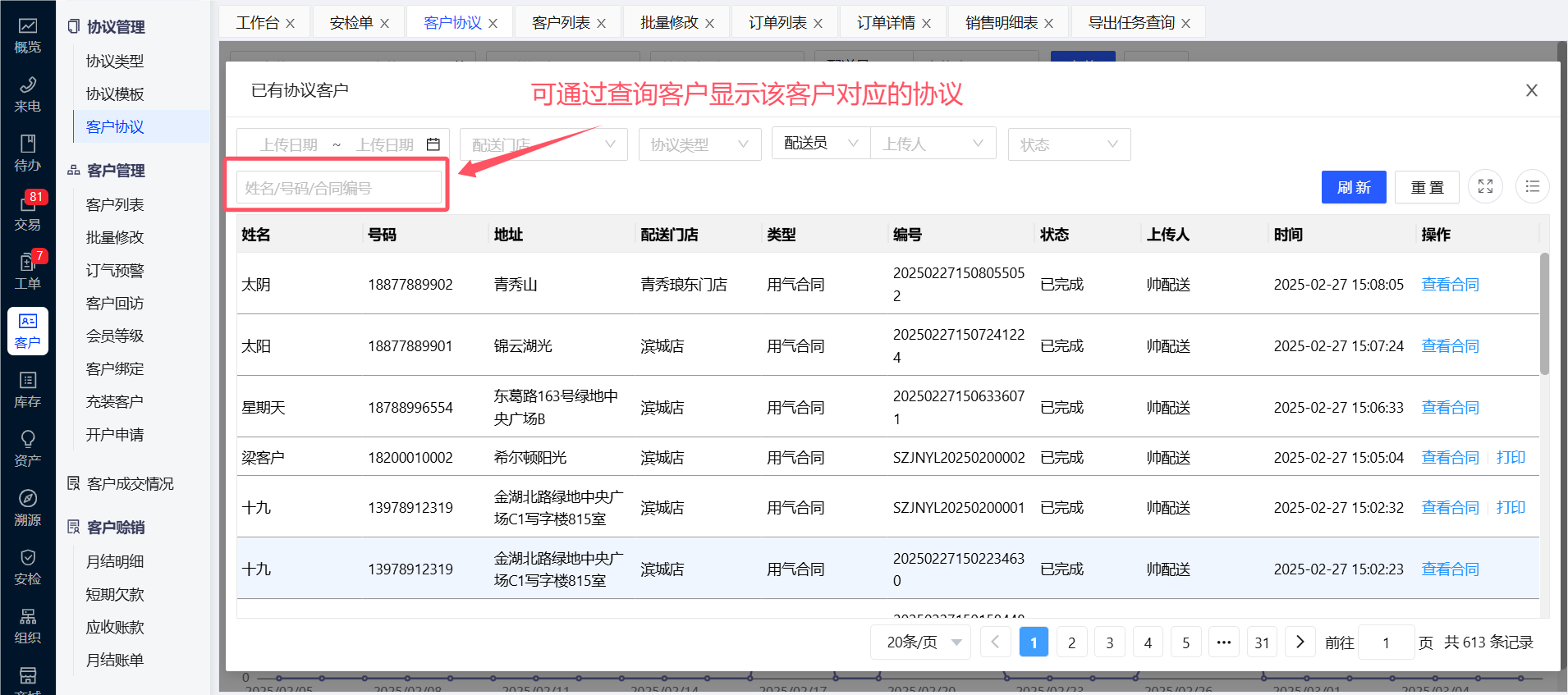
Task: Open the 工单 work order sidebar icon
Action: (27, 272)
